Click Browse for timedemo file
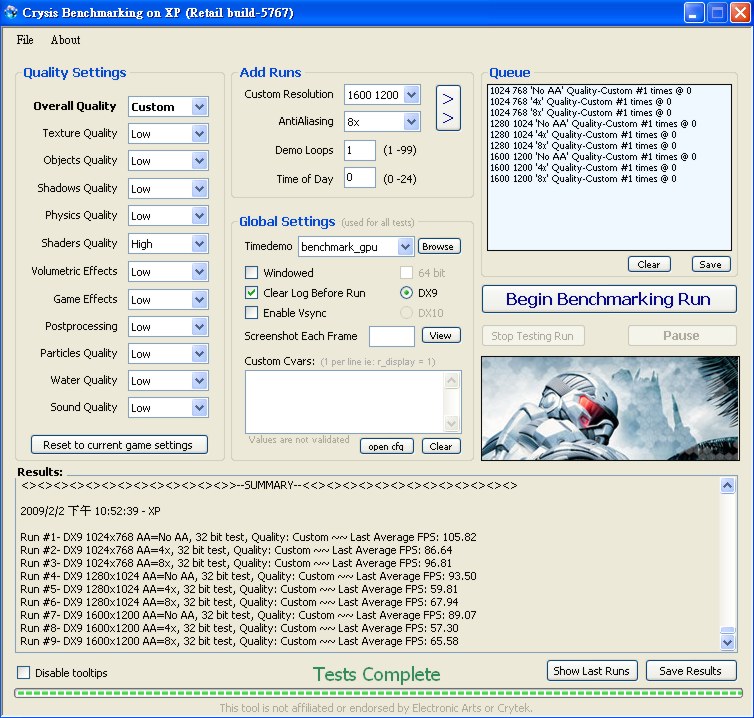The width and height of the screenshot is (754, 718). 439,246
